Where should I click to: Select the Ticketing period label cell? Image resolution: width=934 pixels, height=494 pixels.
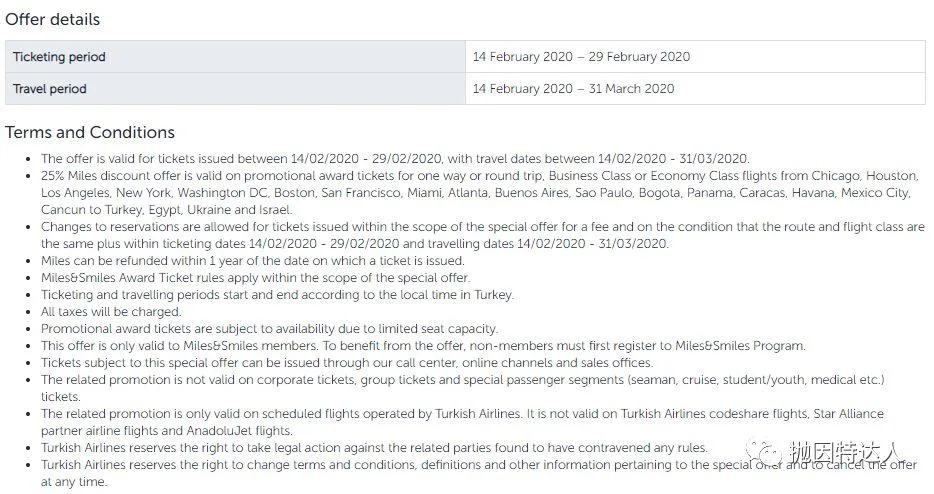235,57
